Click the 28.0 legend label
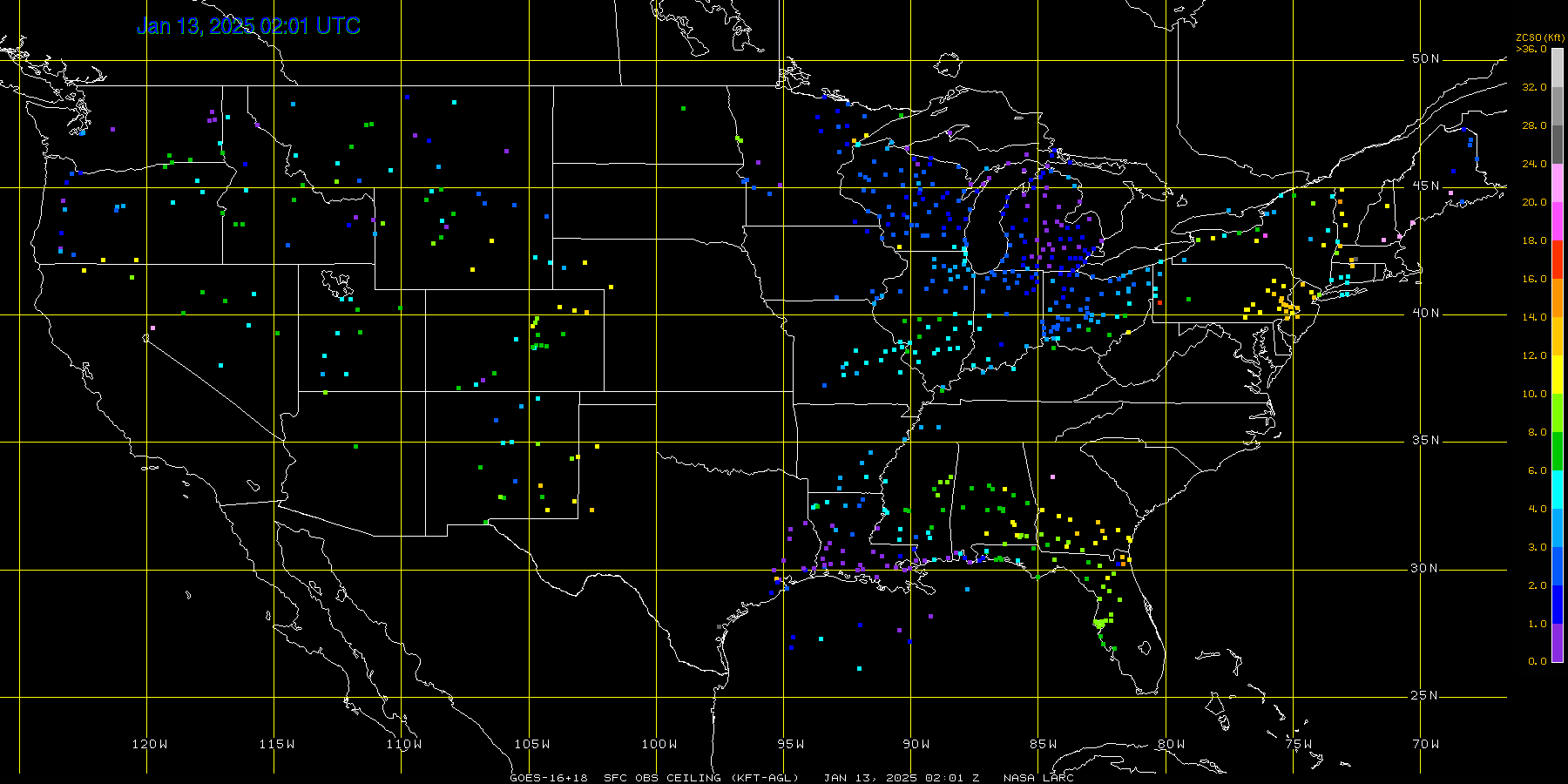 coord(1534,125)
